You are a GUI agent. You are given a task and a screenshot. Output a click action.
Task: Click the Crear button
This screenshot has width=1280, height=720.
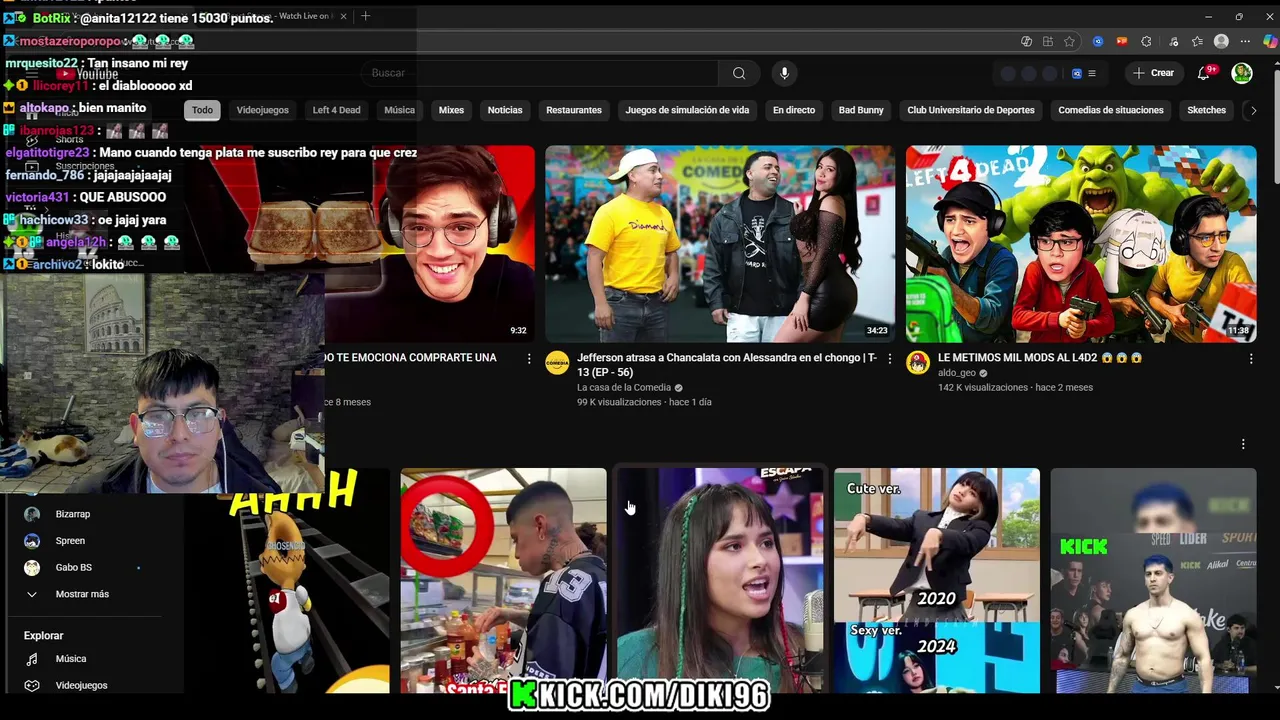(1153, 73)
